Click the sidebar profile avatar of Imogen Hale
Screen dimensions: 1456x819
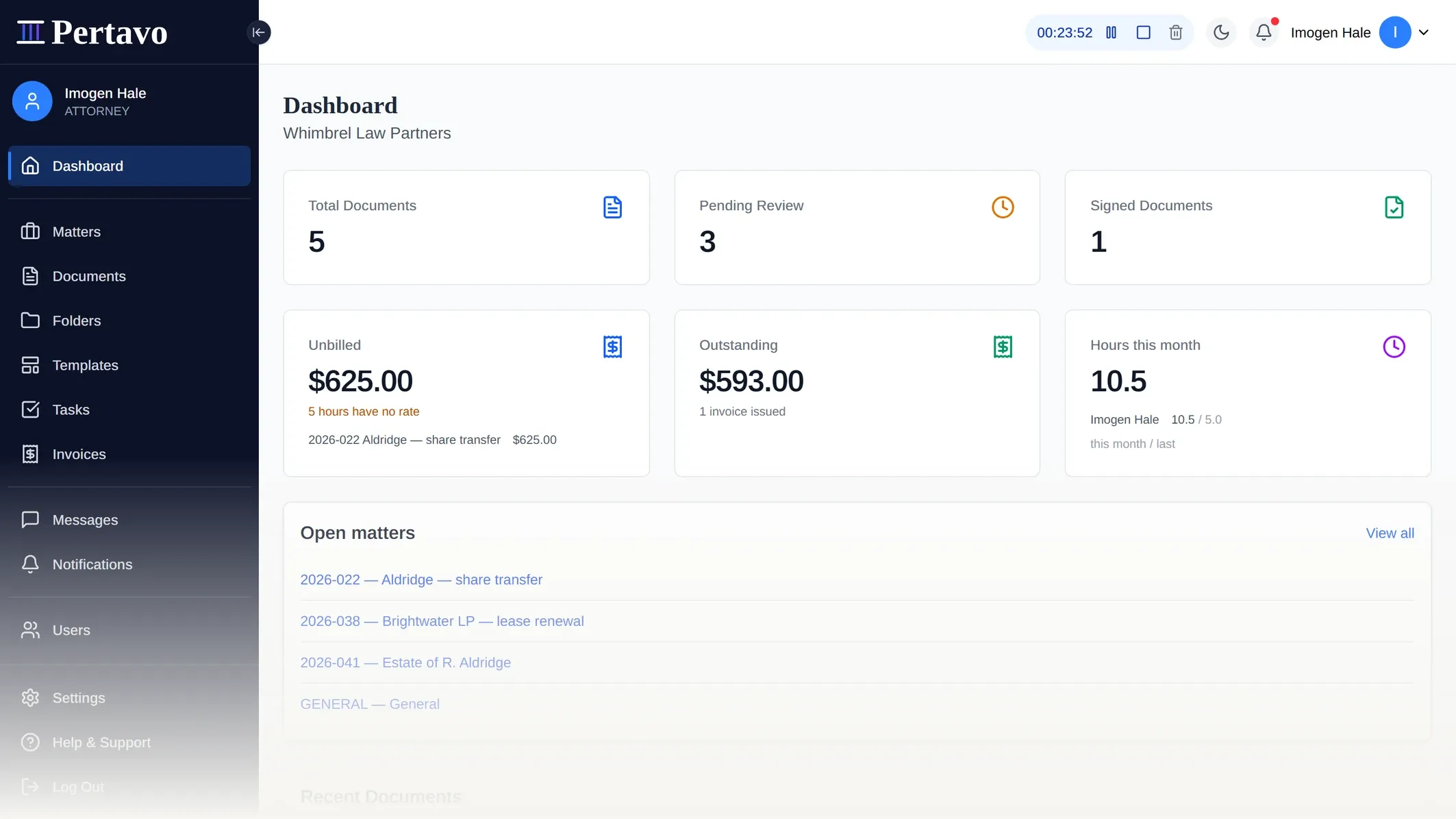32,101
